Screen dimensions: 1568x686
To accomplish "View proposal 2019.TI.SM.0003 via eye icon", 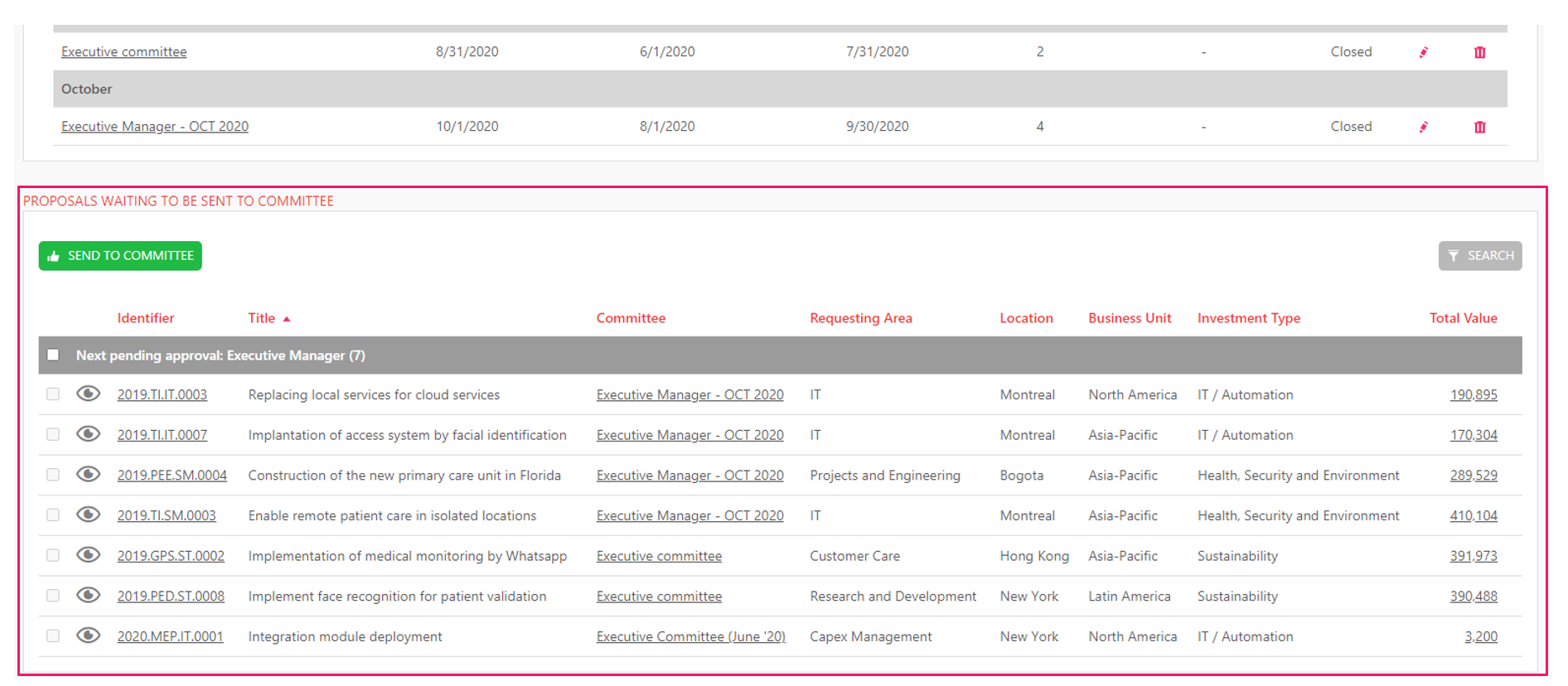I will [x=88, y=514].
